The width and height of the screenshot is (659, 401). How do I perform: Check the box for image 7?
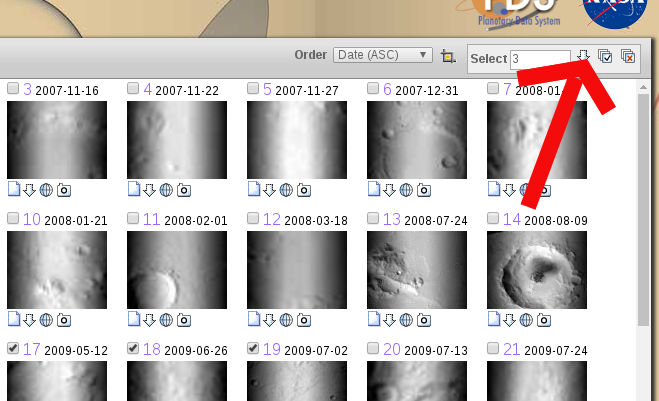493,88
